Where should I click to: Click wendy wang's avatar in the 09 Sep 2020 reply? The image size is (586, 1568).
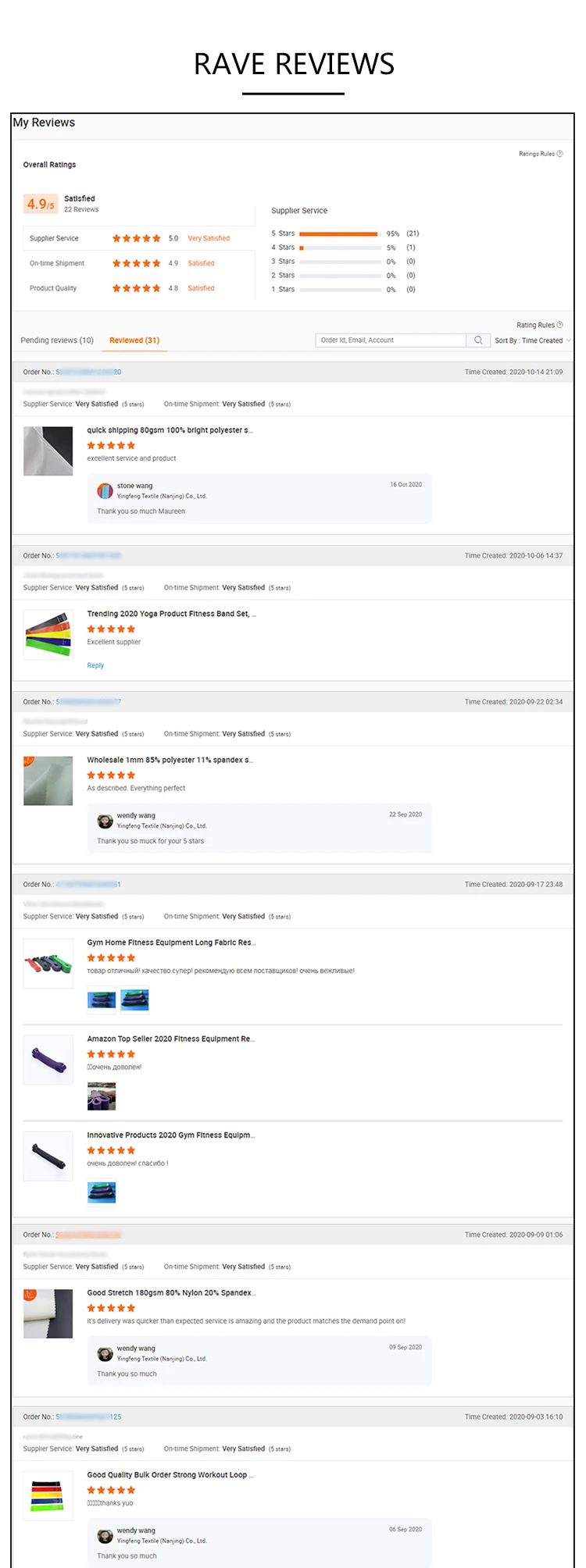click(105, 1353)
